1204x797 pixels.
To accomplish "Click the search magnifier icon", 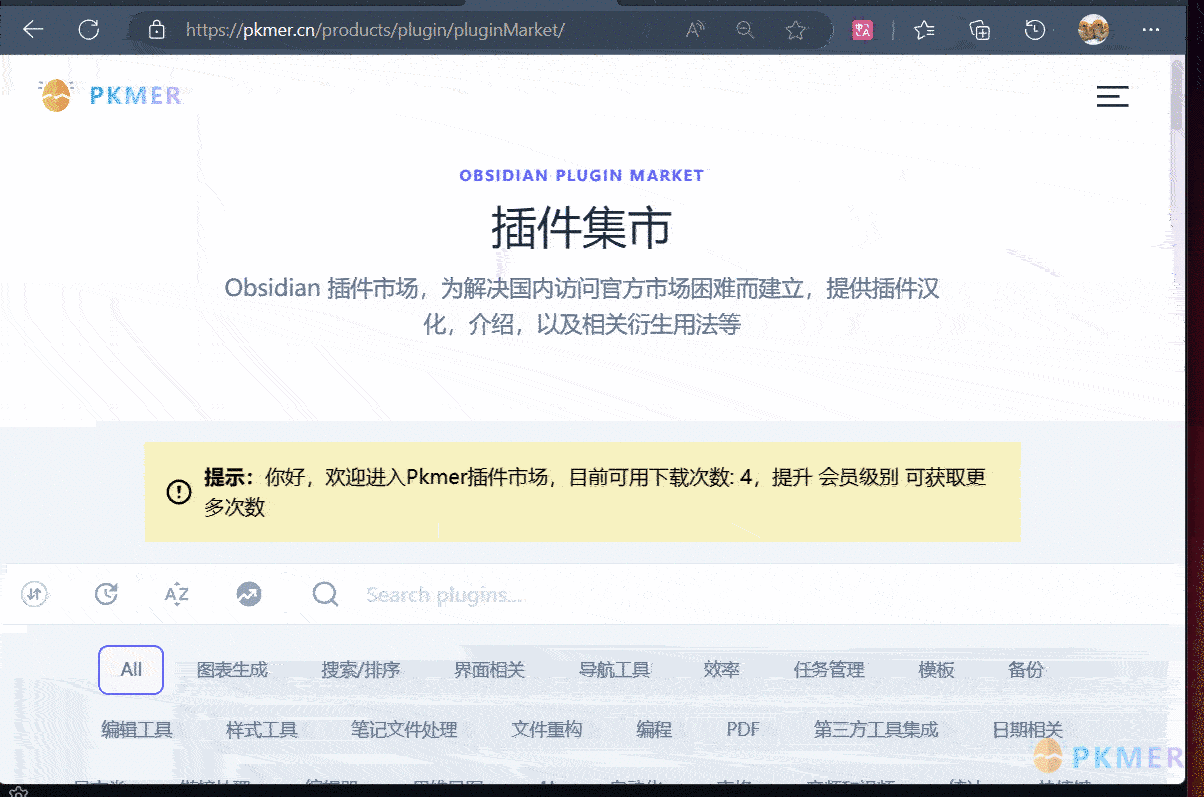I will click(x=325, y=594).
